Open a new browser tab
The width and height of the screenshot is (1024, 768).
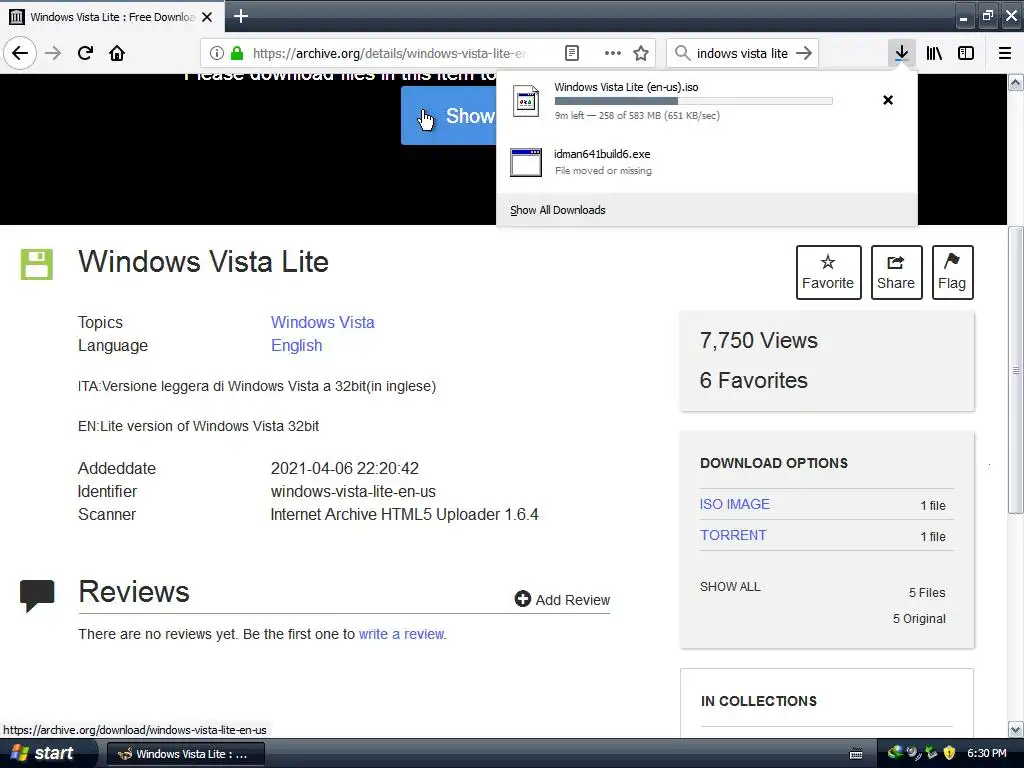[x=240, y=16]
